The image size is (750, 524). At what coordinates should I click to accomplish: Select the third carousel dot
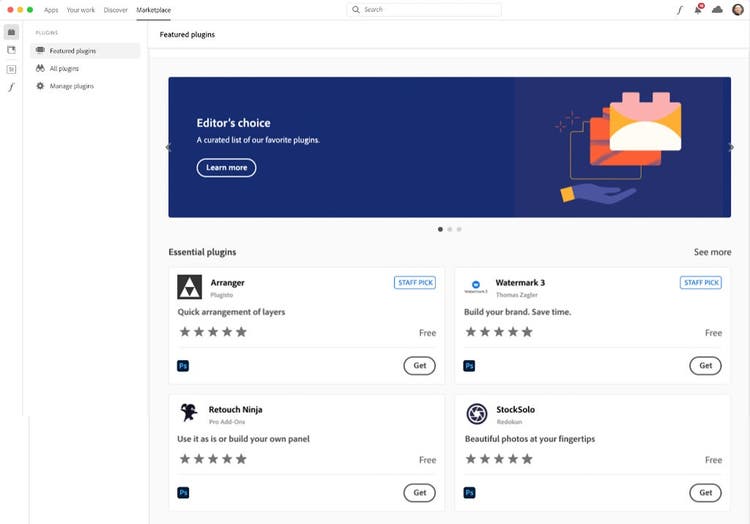459,229
